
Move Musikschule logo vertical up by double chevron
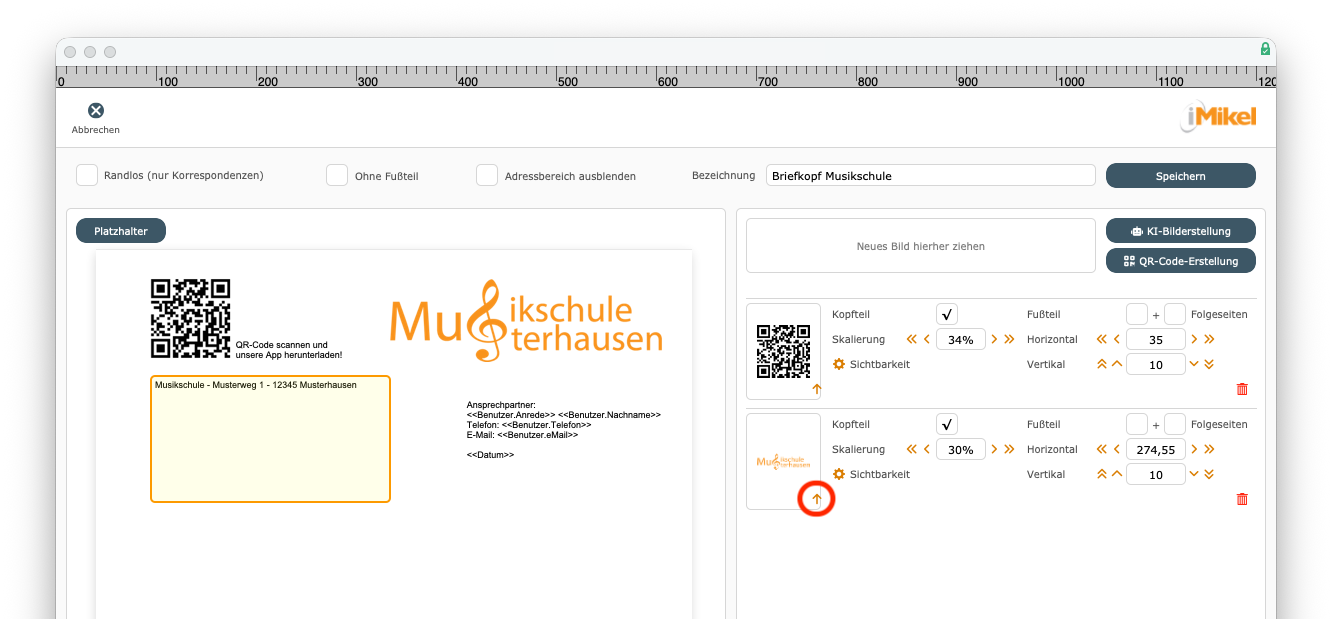[x=1102, y=474]
